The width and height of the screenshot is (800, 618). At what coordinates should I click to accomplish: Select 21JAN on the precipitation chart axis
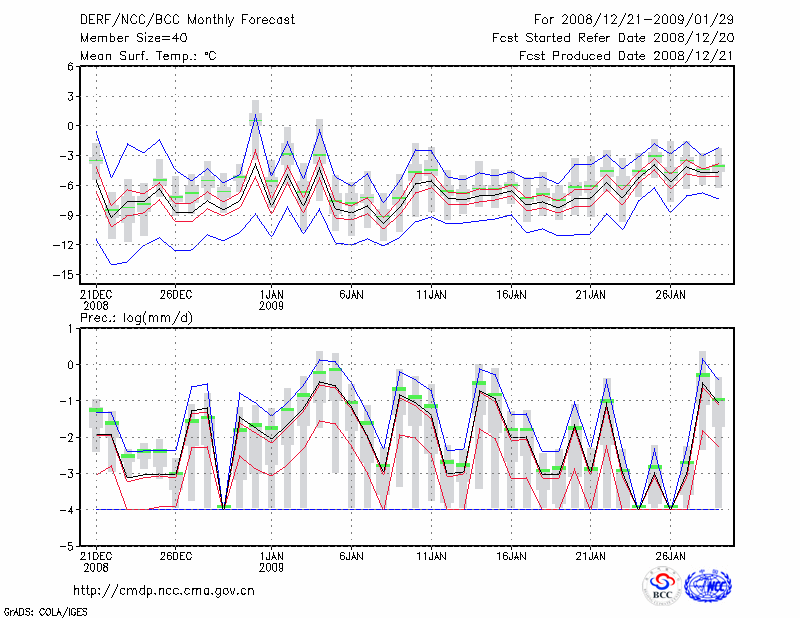point(591,555)
